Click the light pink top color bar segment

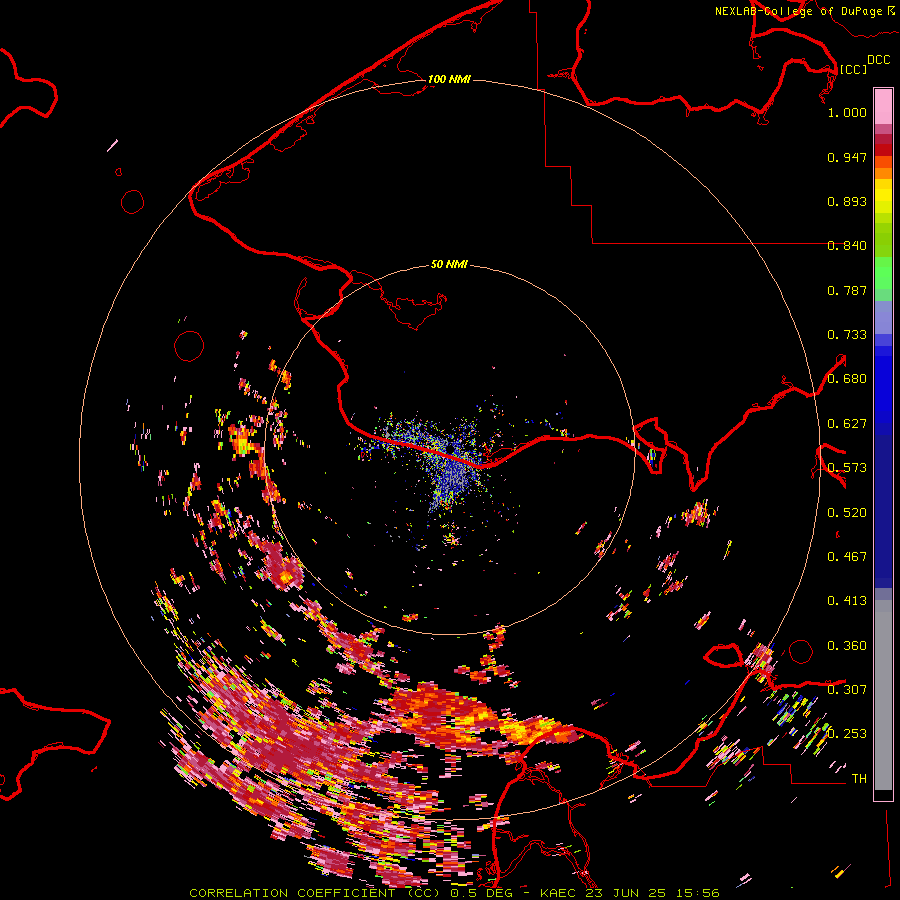[x=883, y=106]
